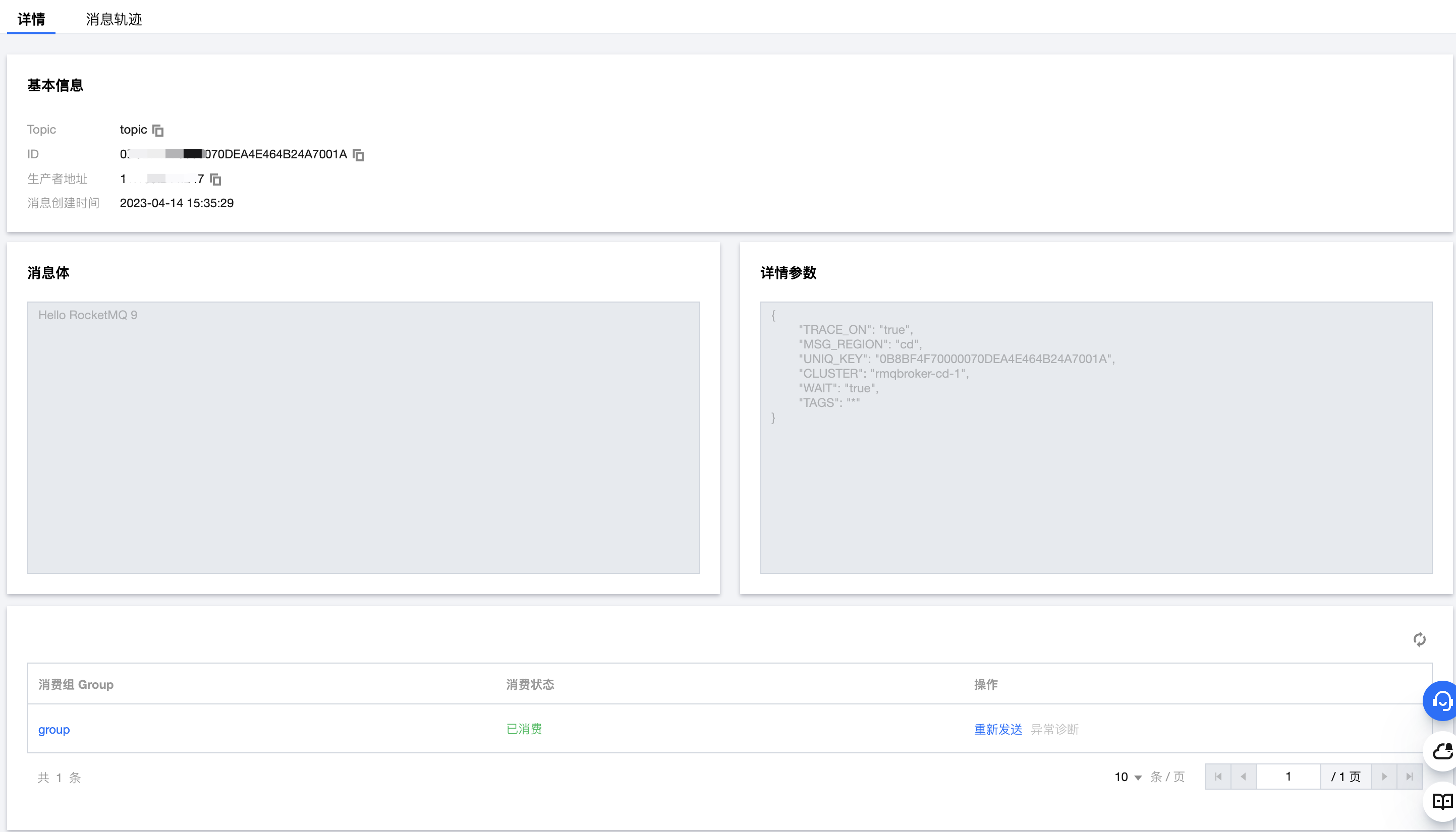Click the page number input field
Screen dimensions: 1456x832
pyautogui.click(x=1288, y=777)
